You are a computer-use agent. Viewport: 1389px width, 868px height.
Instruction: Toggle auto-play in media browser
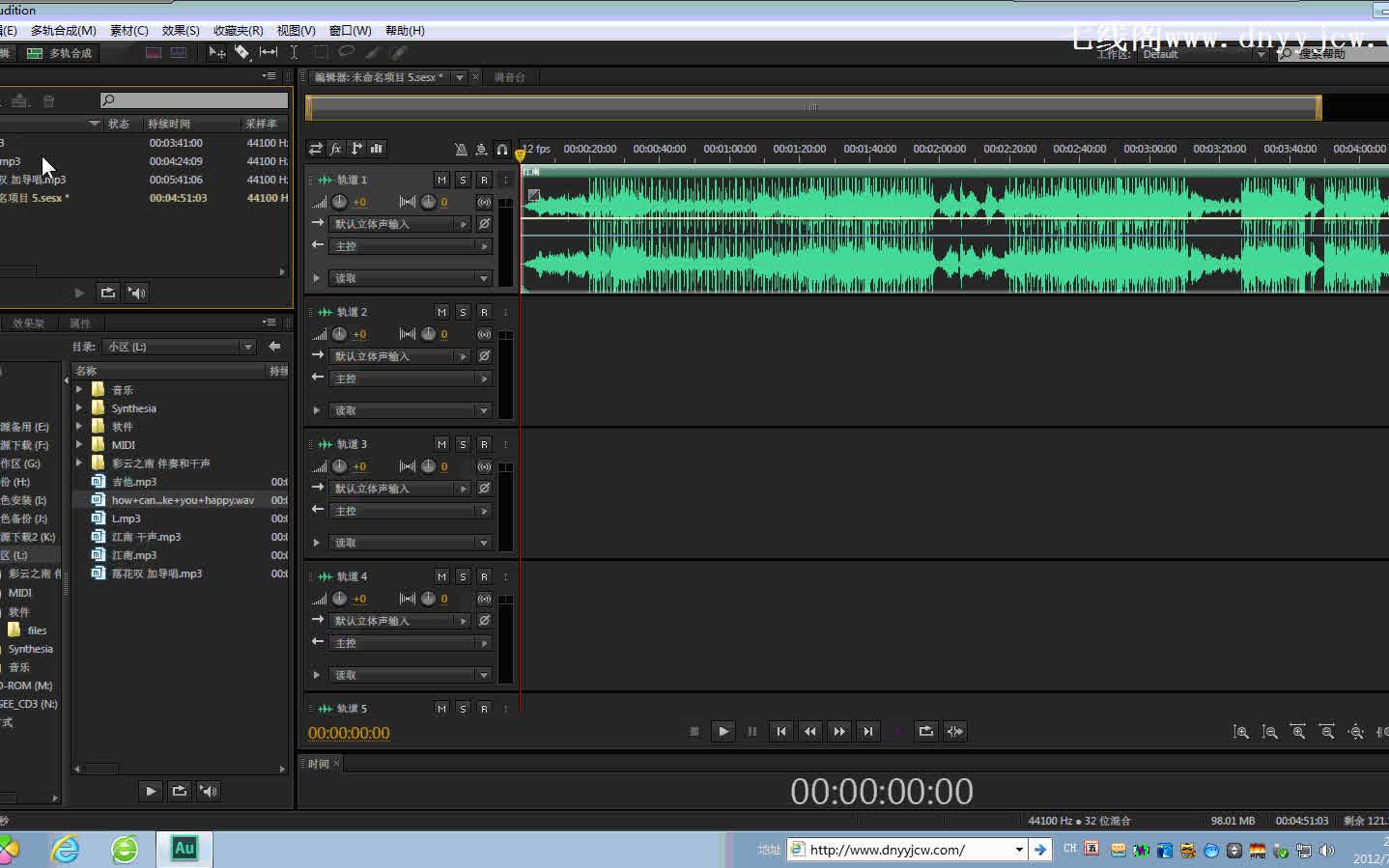209,791
